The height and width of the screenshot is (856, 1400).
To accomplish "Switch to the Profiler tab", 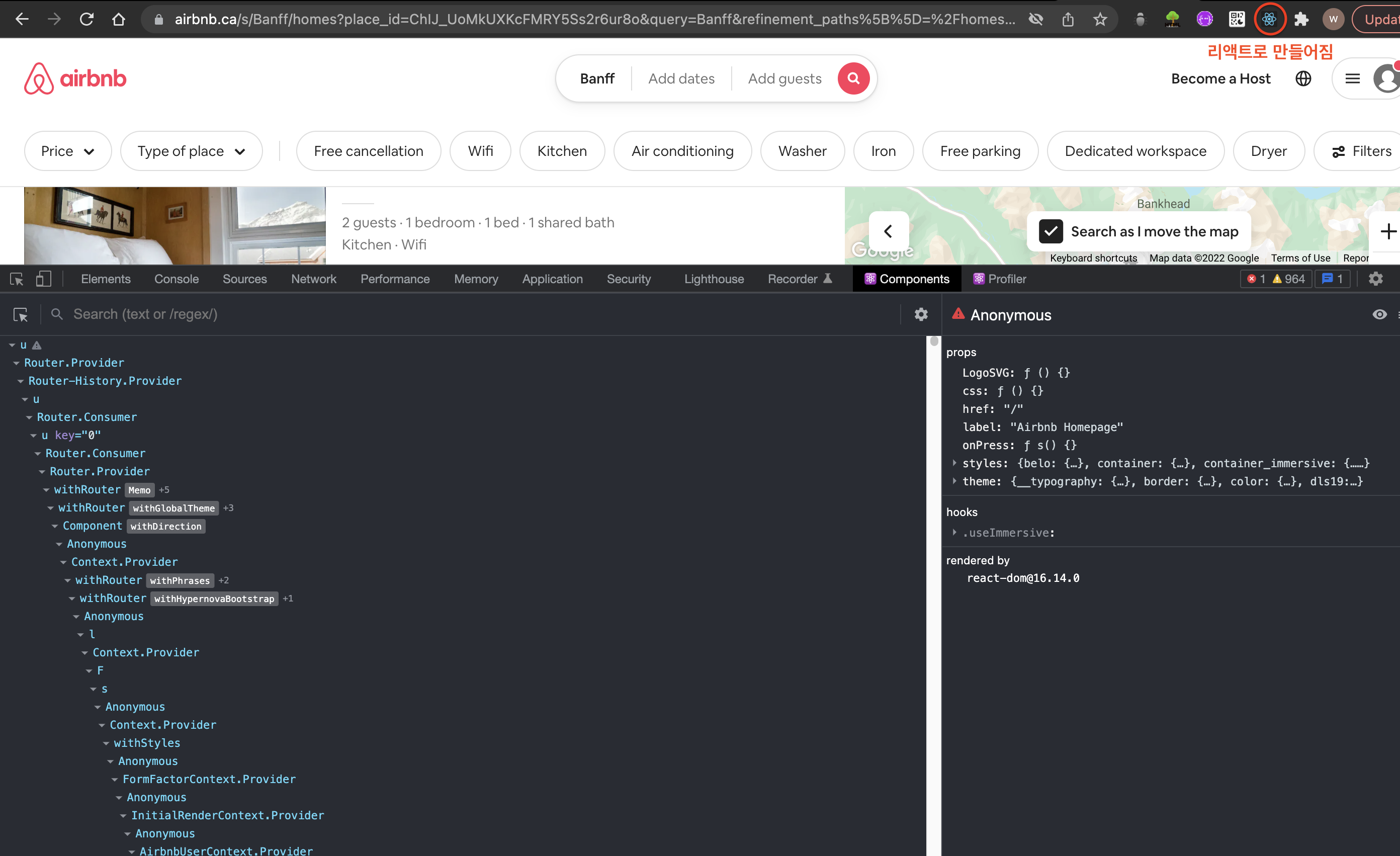I will click(x=999, y=279).
